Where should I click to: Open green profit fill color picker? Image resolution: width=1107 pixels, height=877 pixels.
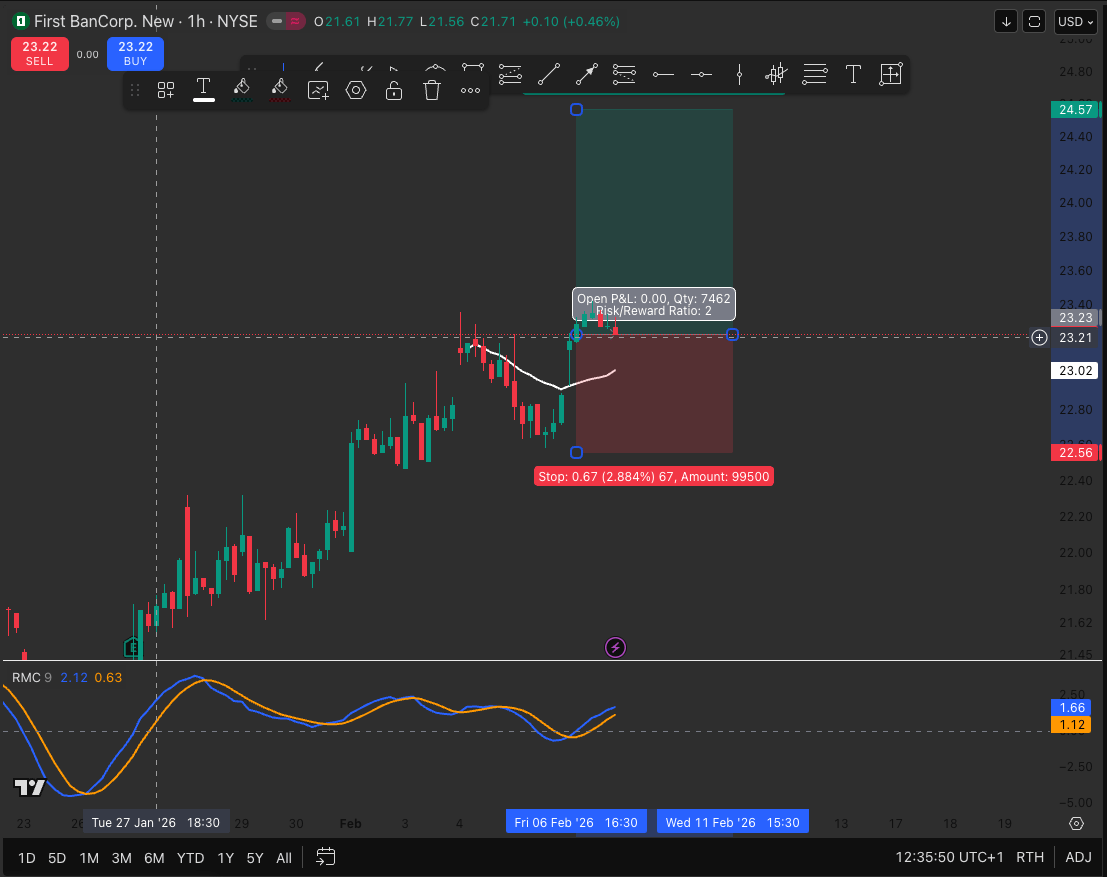point(241,90)
